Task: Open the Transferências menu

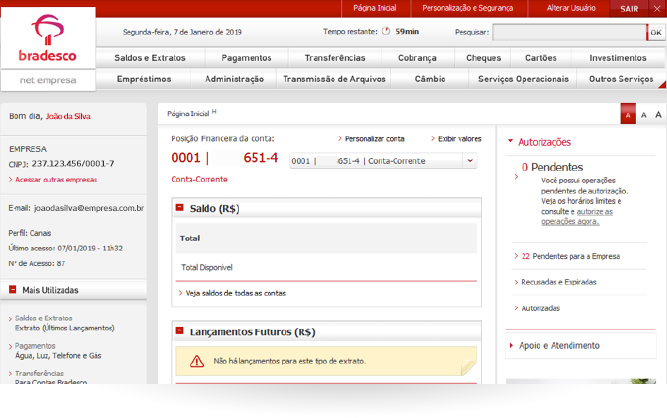Action: [x=335, y=58]
